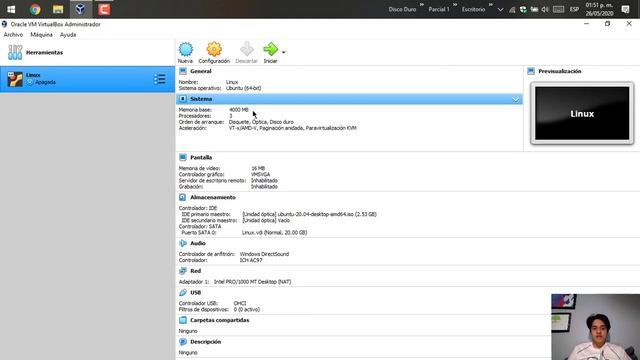Click the VirtualBox taskbar icon
The width and height of the screenshot is (640, 360).
click(80, 9)
